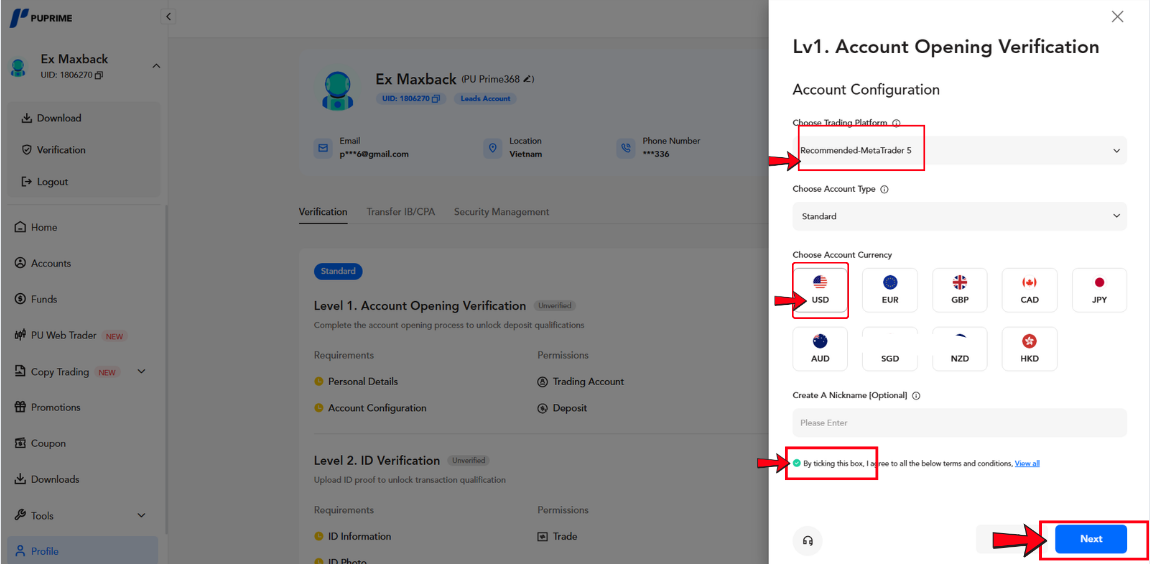Screen dimensions: 1150x564
Task: Copy the UID in sidebar
Action: coord(99,75)
